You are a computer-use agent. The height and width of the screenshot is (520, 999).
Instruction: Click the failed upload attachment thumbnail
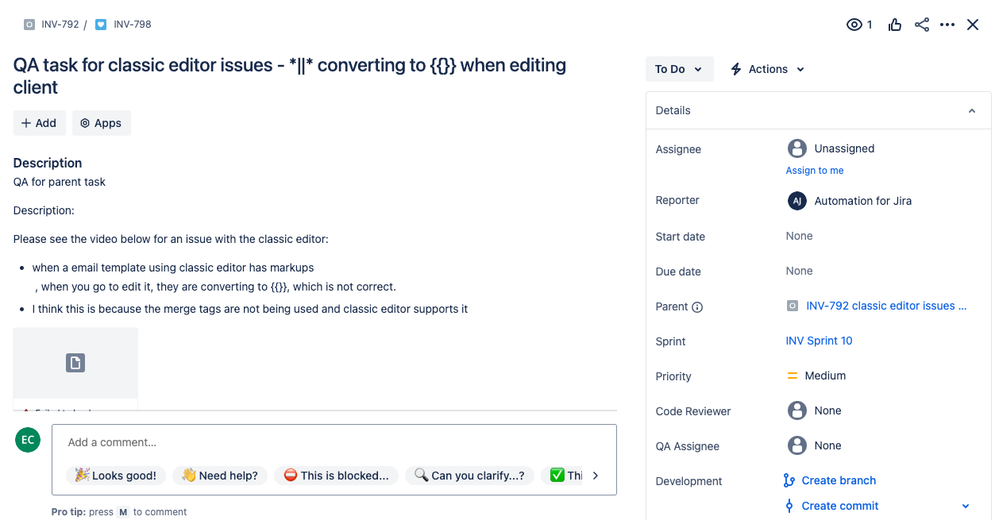(x=75, y=368)
